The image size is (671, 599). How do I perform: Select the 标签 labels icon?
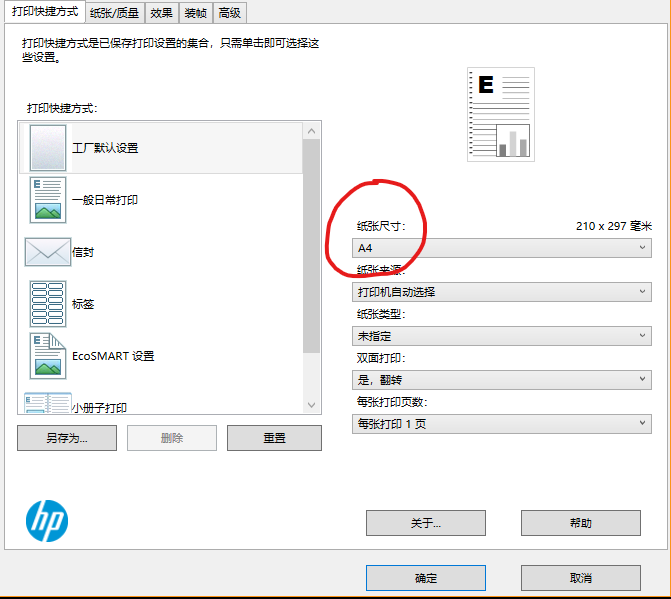48,304
